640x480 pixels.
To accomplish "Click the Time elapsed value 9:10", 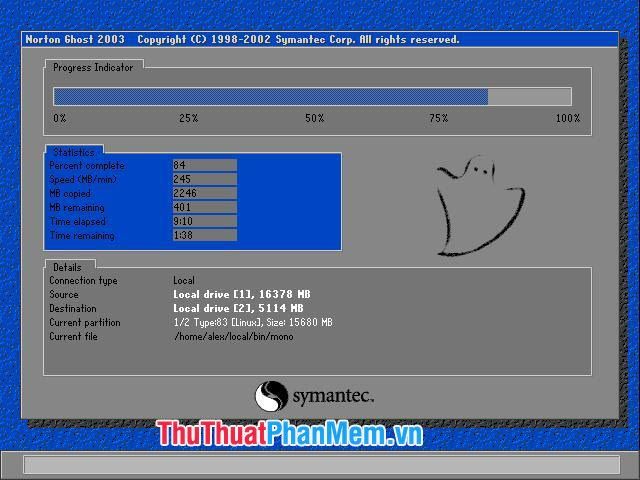I will click(x=204, y=221).
